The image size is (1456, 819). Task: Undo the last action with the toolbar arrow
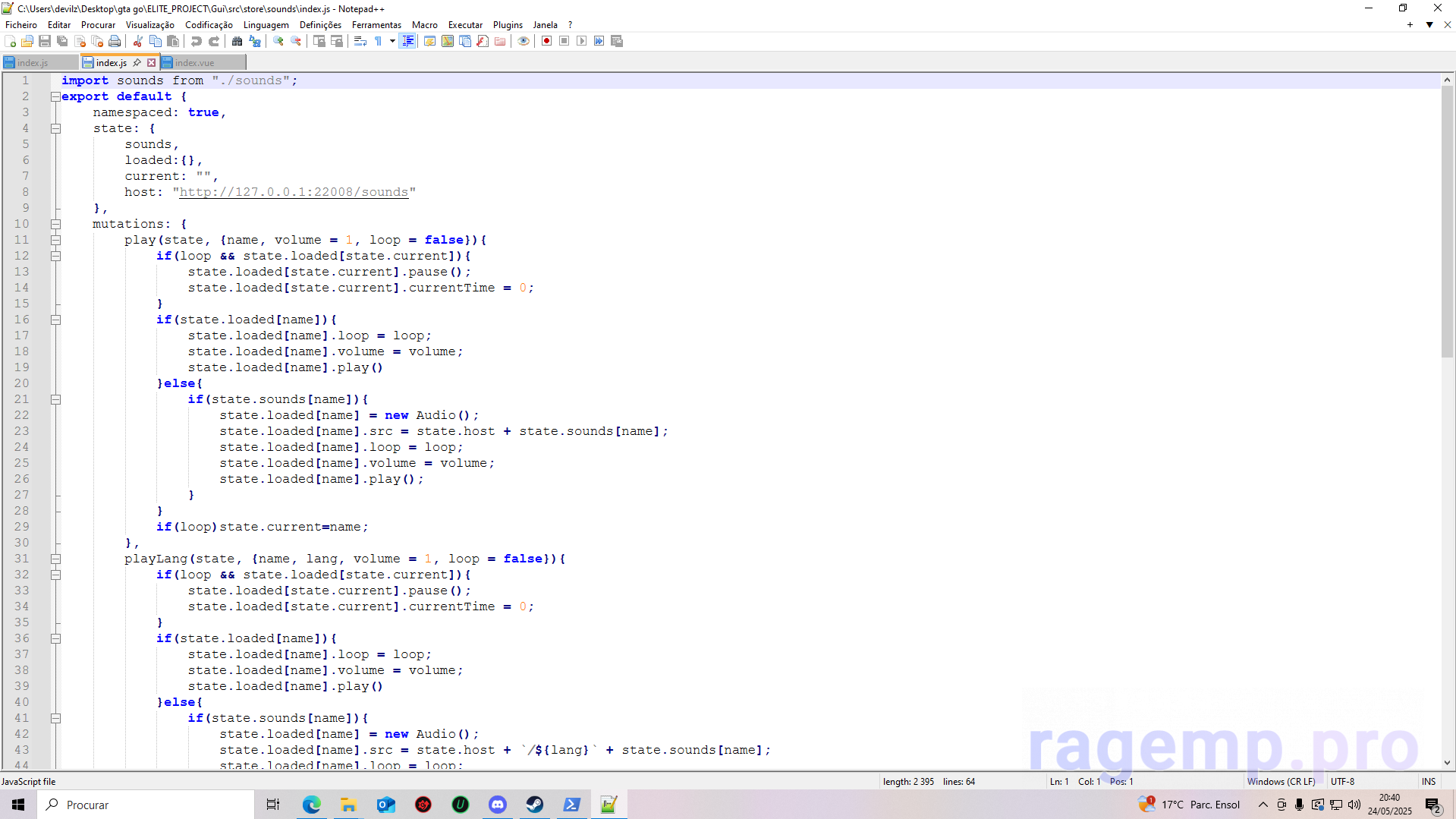coord(197,41)
